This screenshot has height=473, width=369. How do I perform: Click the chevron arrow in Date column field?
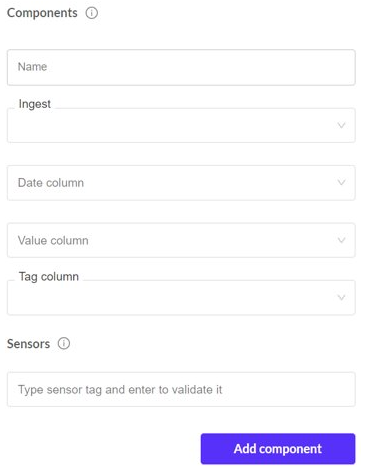341,183
